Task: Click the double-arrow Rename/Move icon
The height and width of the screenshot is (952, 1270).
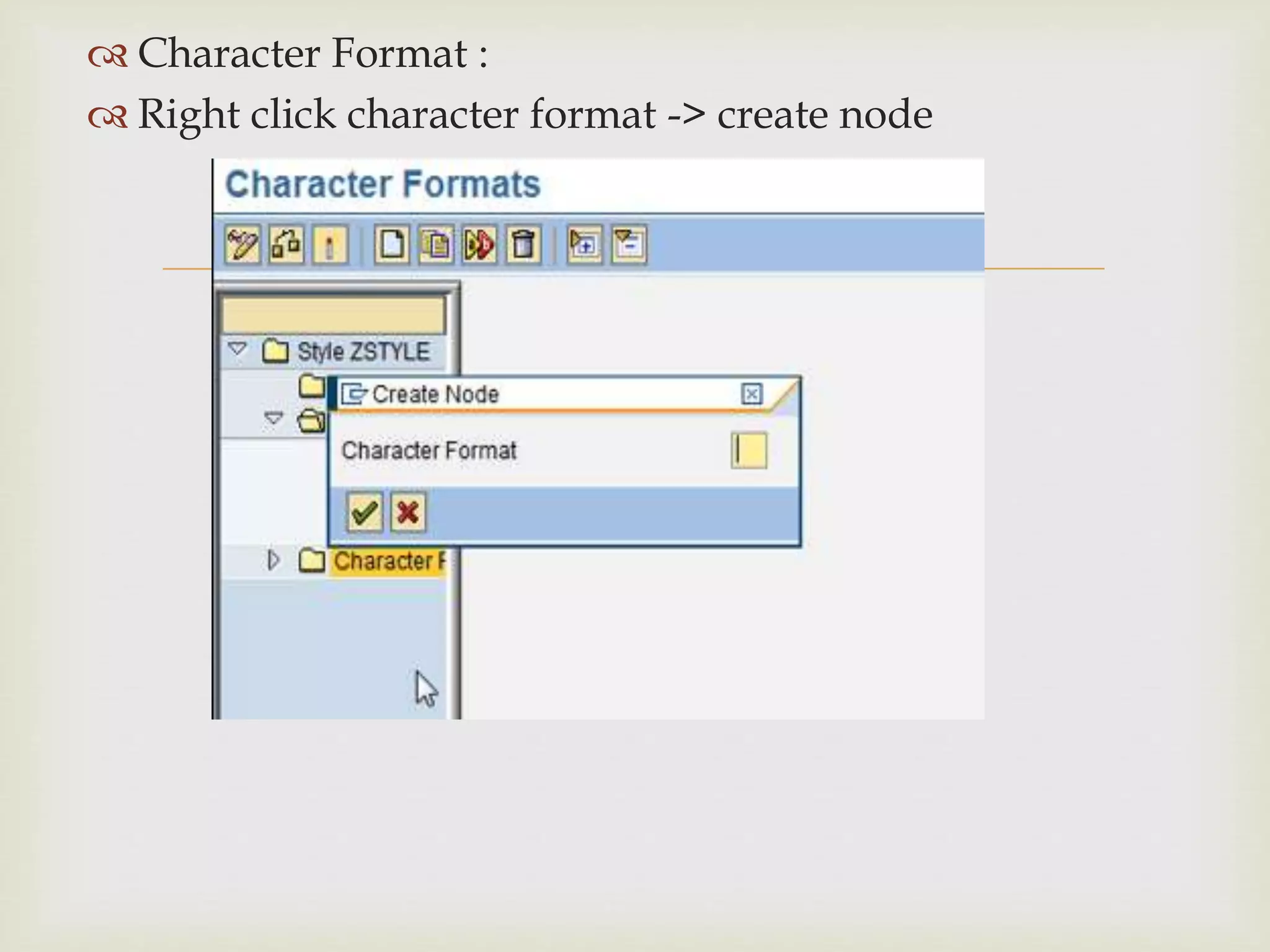Action: (479, 245)
